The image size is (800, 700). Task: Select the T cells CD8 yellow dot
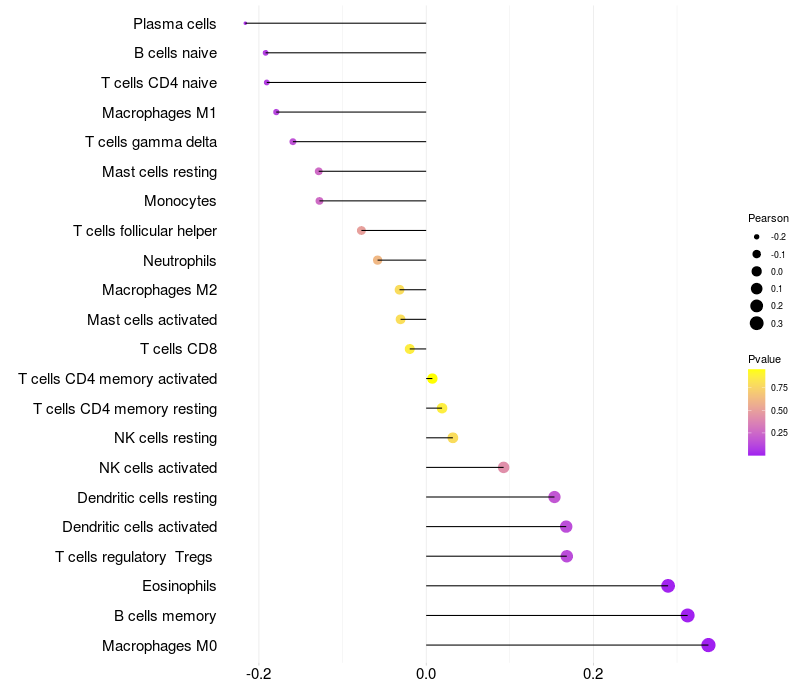pos(410,349)
